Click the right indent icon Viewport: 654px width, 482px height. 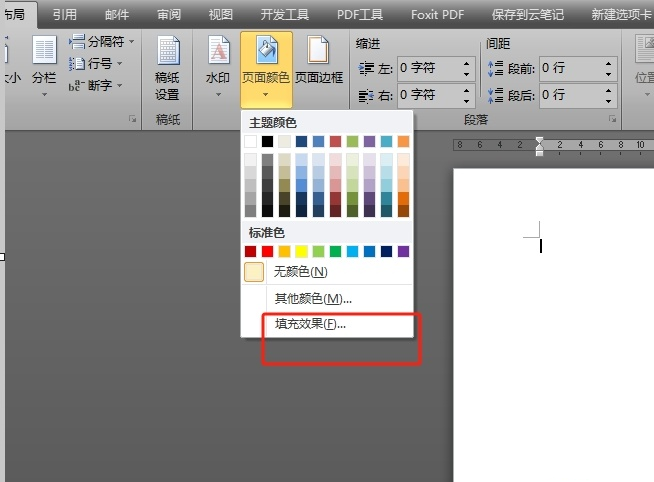coord(367,96)
